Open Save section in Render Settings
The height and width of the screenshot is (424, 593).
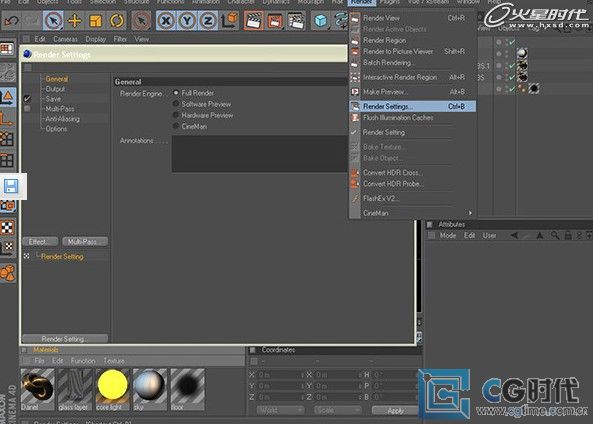[53, 99]
